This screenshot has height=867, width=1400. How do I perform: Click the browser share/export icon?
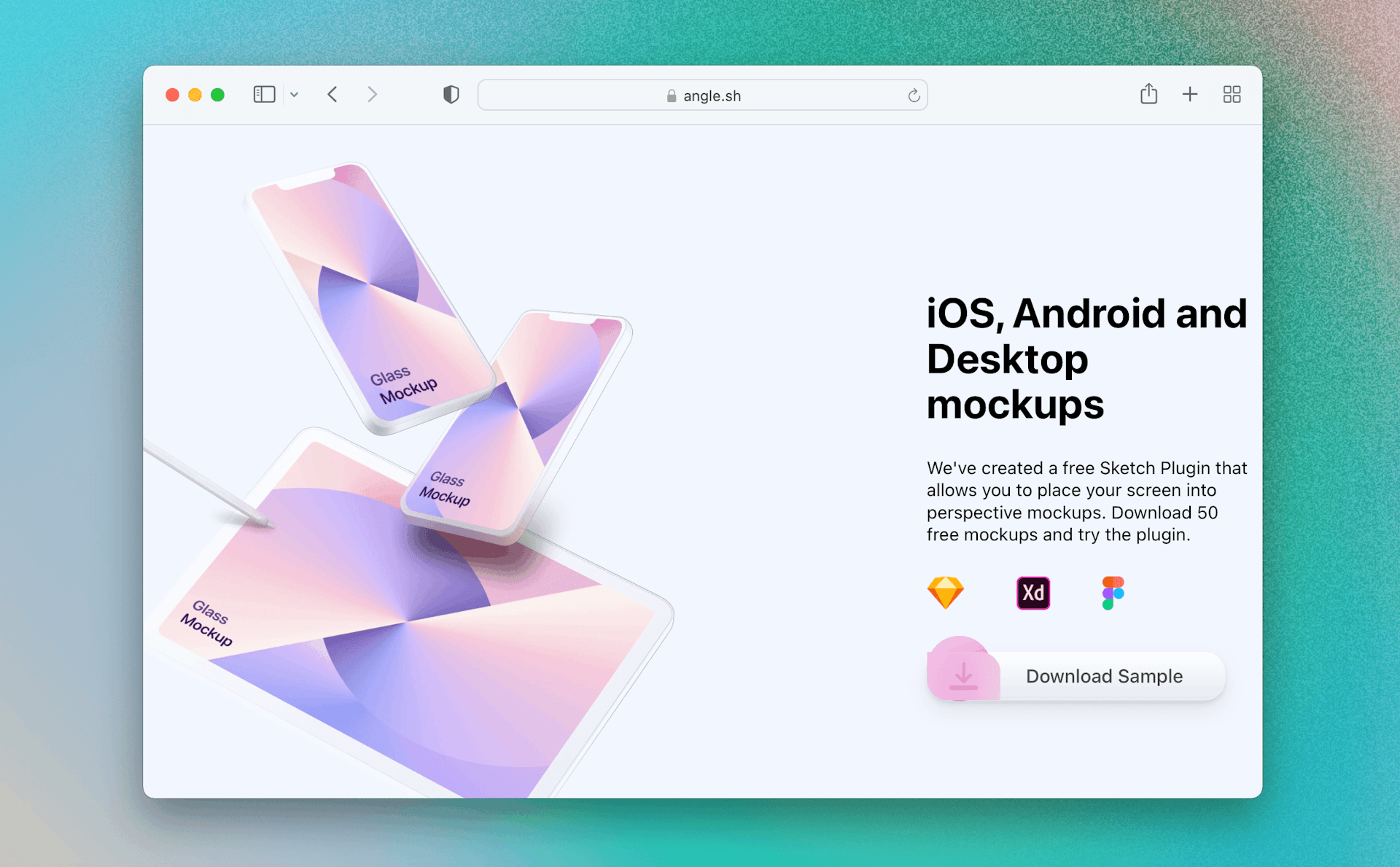(1149, 95)
